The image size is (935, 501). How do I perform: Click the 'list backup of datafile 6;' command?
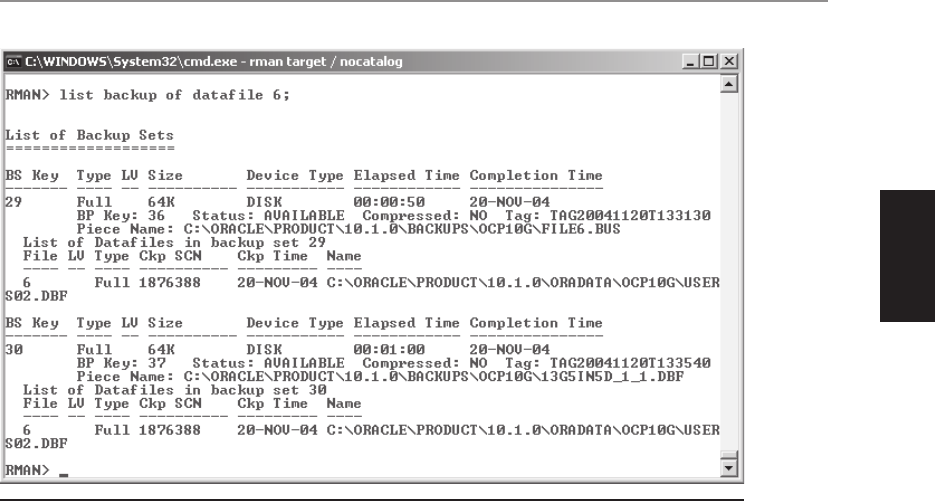tap(175, 95)
